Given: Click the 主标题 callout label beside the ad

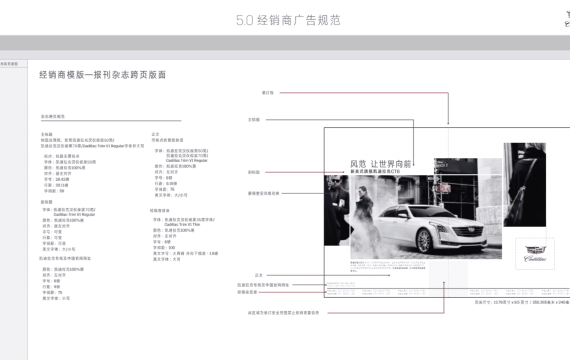Looking at the screenshot, I should tap(254, 120).
